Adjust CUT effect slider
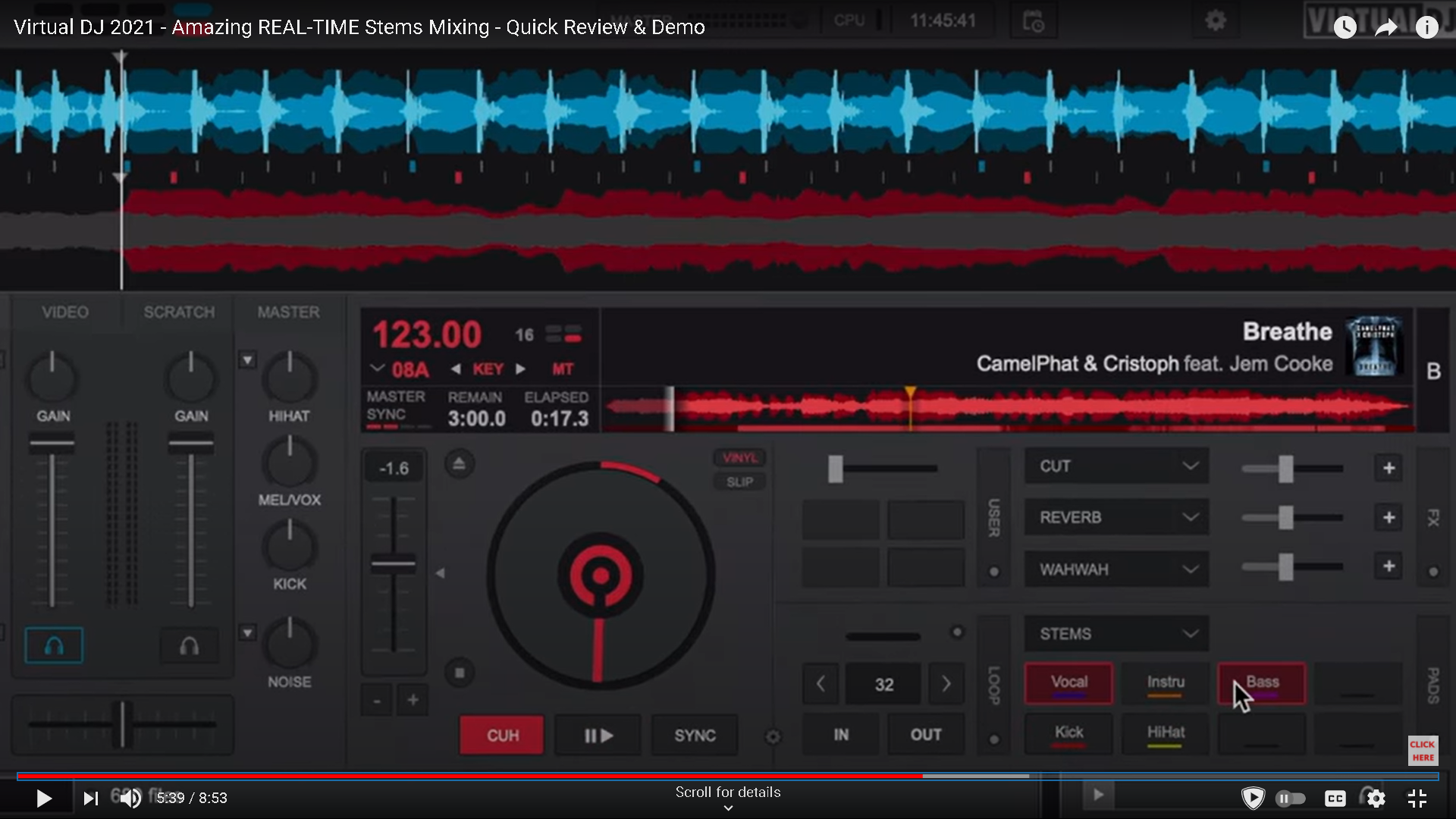The height and width of the screenshot is (819, 1456). (1285, 469)
